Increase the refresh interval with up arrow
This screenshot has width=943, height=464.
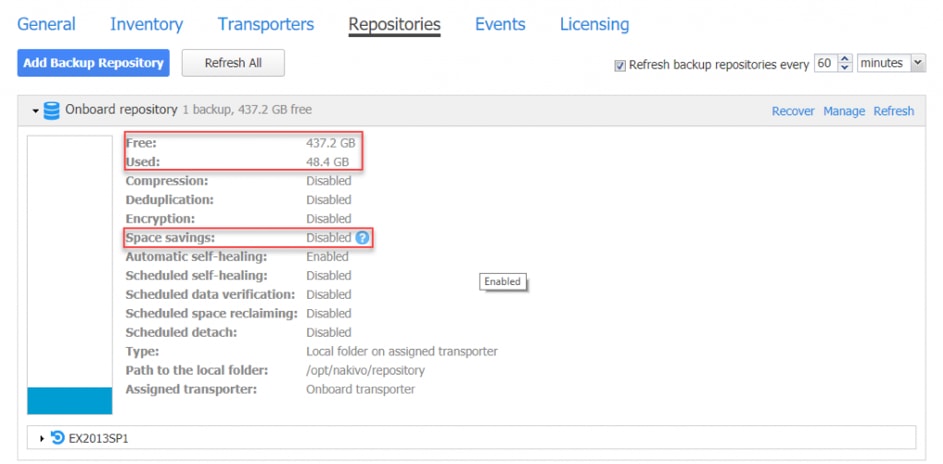[x=845, y=59]
